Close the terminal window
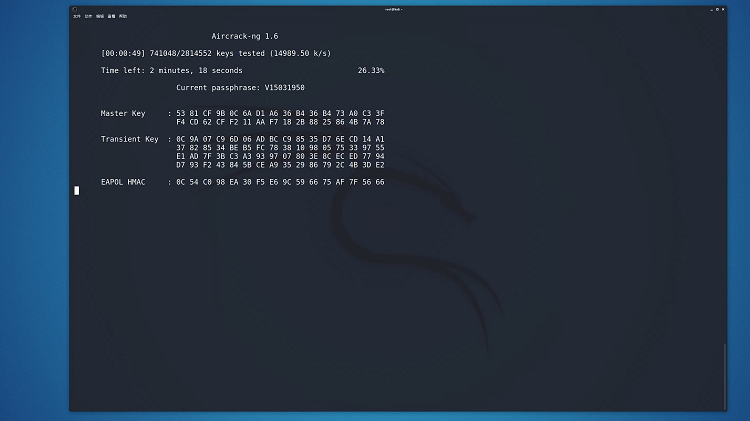Image resolution: width=750 pixels, height=421 pixels. click(723, 10)
